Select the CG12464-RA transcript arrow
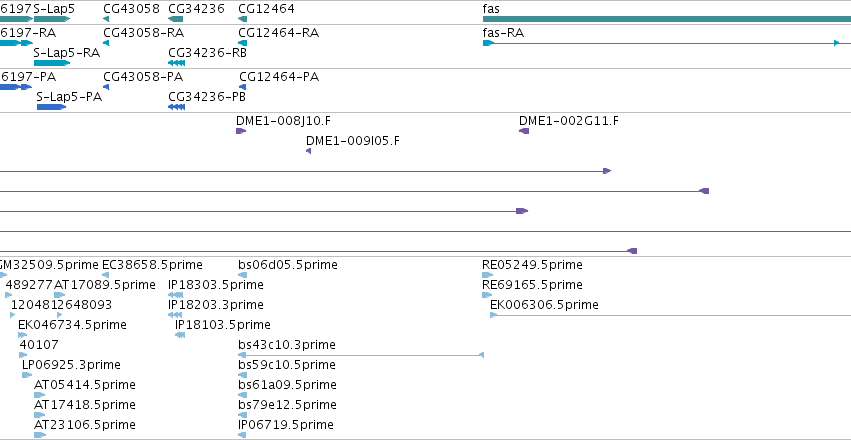The width and height of the screenshot is (851, 440). (x=243, y=43)
